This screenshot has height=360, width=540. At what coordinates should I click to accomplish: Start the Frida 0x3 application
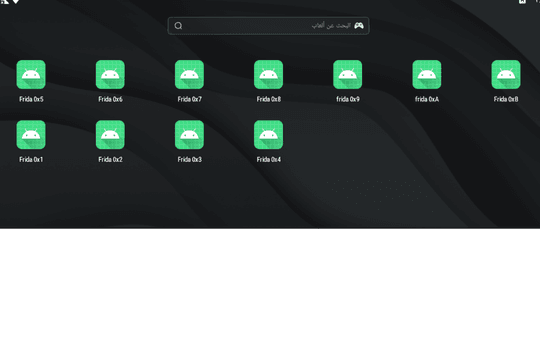tap(189, 135)
